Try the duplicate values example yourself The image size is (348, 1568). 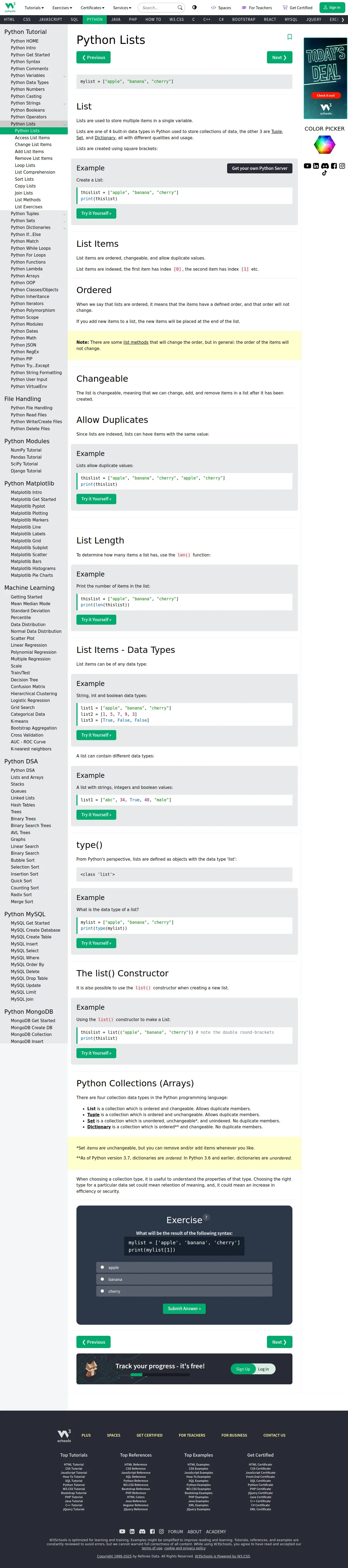(96, 498)
